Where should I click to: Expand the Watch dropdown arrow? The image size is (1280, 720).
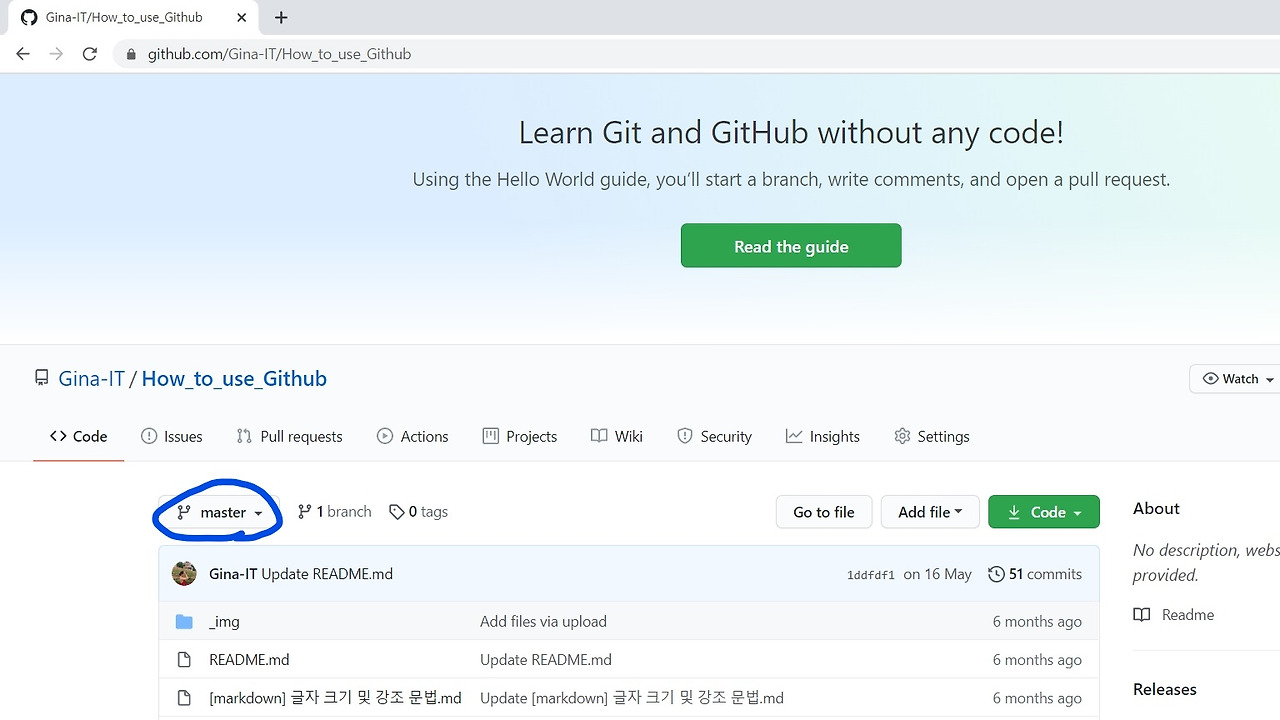1270,380
